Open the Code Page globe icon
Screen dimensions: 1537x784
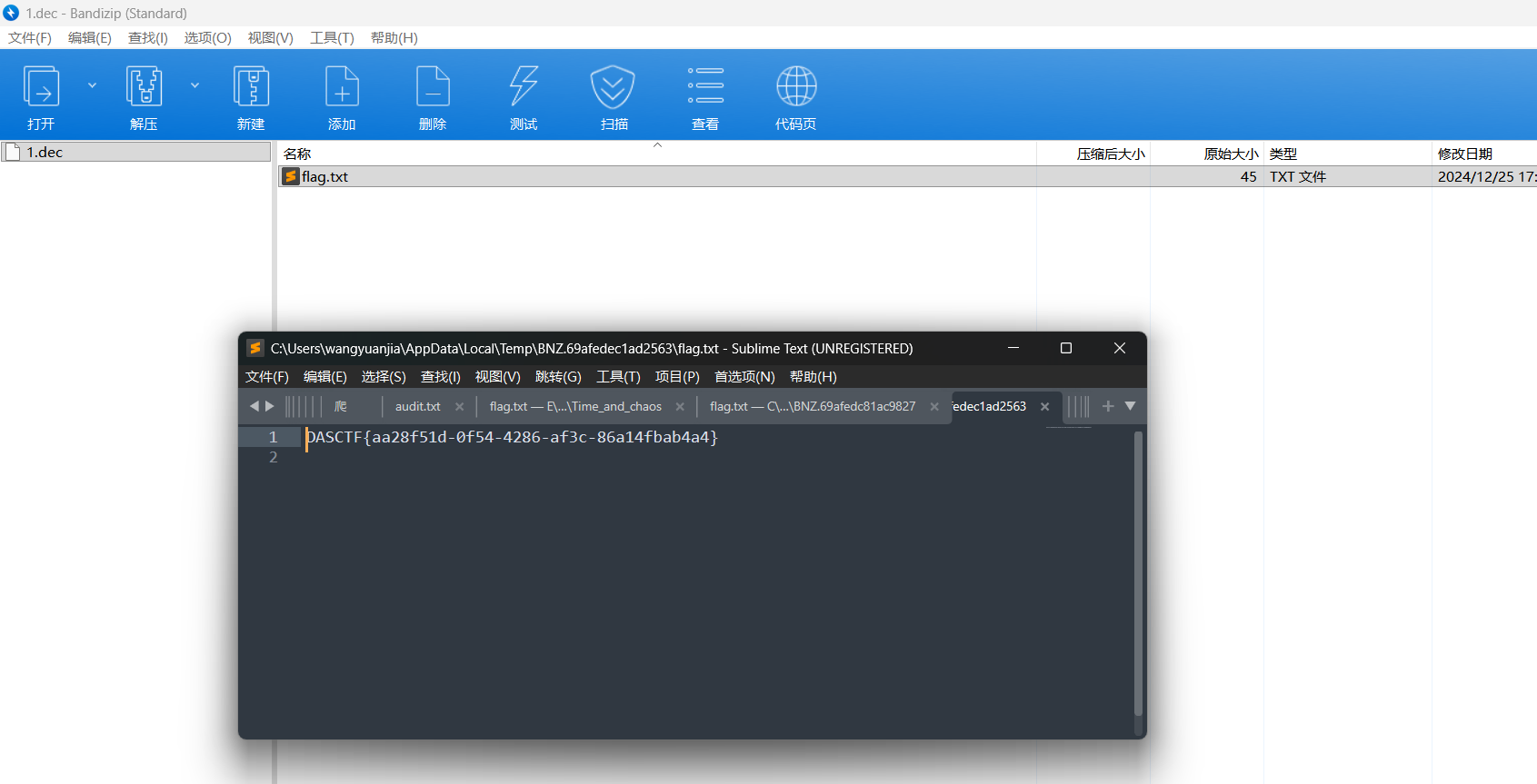pyautogui.click(x=796, y=87)
